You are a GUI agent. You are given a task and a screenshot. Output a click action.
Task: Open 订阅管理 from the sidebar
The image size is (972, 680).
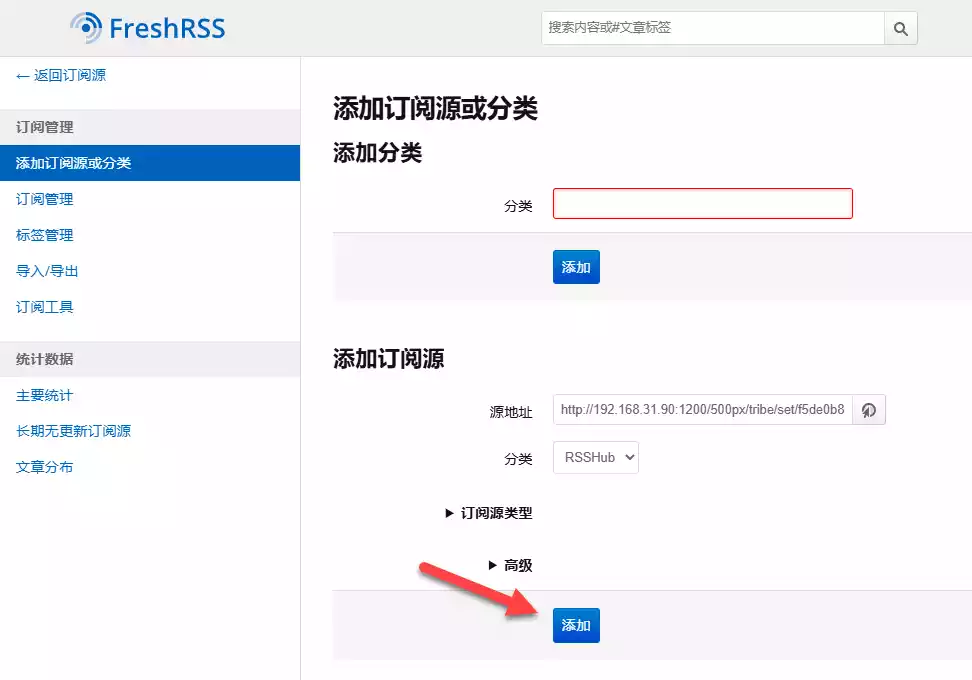point(43,199)
